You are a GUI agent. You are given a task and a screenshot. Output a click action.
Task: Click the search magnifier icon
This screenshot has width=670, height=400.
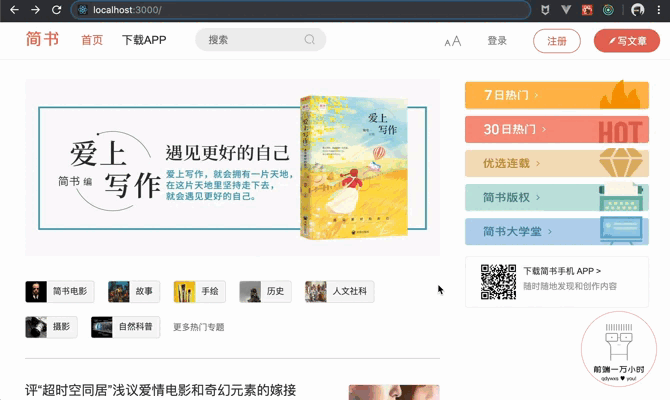pyautogui.click(x=310, y=40)
